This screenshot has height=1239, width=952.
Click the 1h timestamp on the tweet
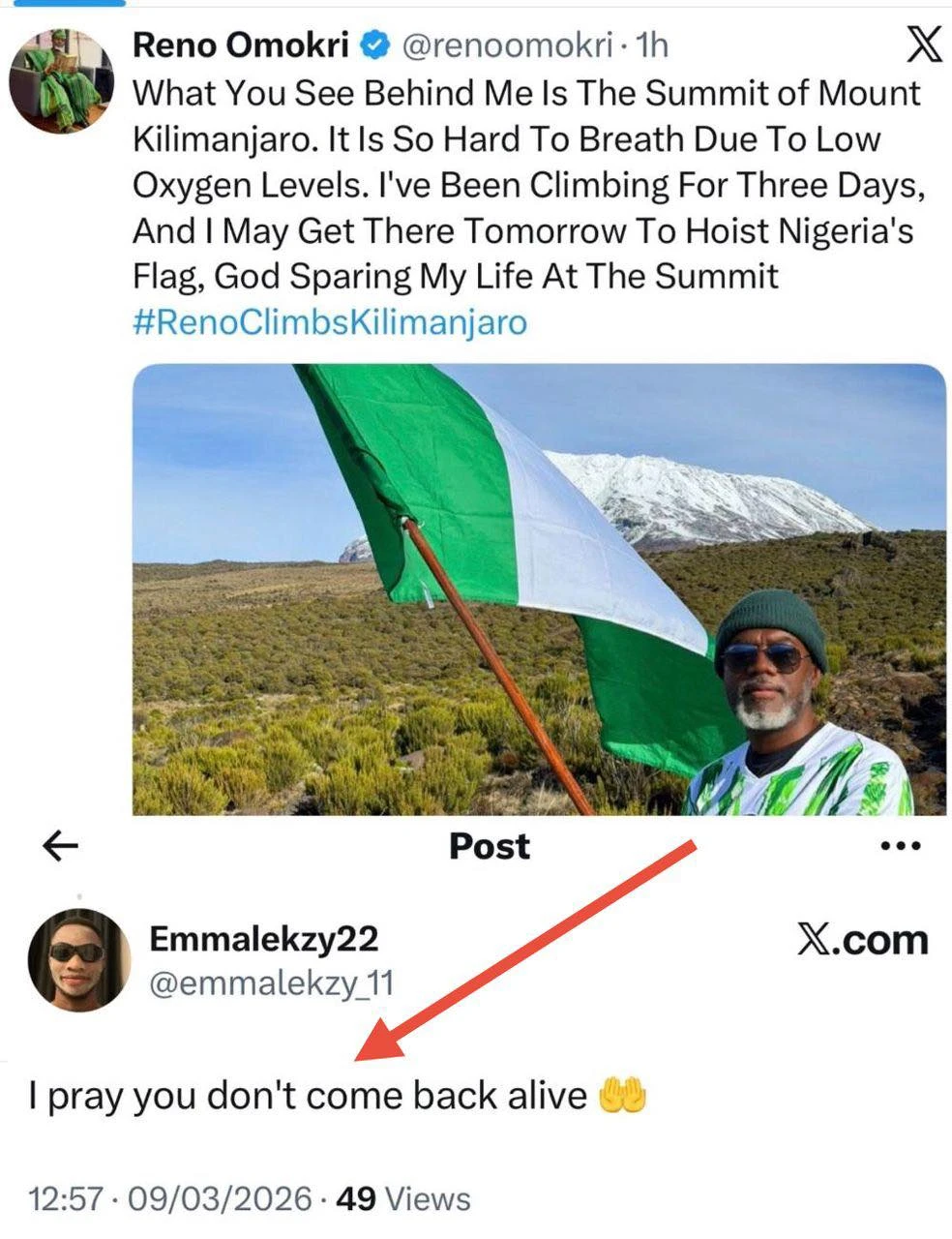click(x=654, y=45)
